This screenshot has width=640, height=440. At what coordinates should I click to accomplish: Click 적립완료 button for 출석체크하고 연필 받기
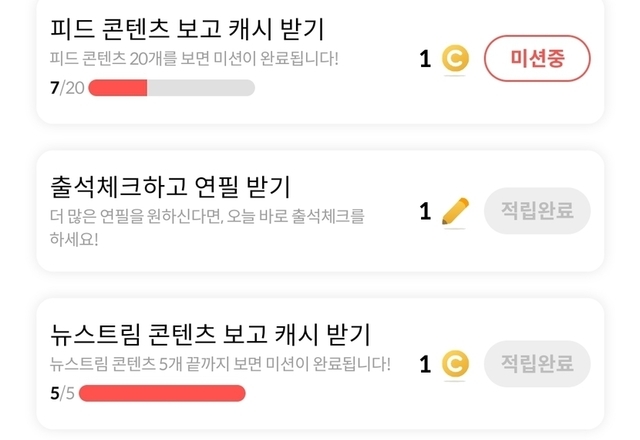pyautogui.click(x=537, y=211)
